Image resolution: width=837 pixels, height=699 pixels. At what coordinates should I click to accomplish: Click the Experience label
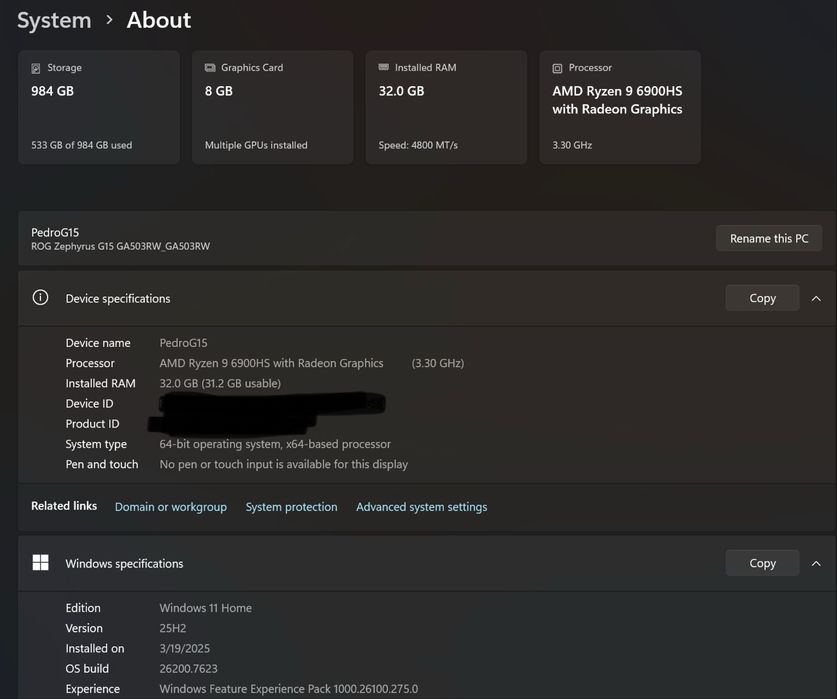(93, 689)
